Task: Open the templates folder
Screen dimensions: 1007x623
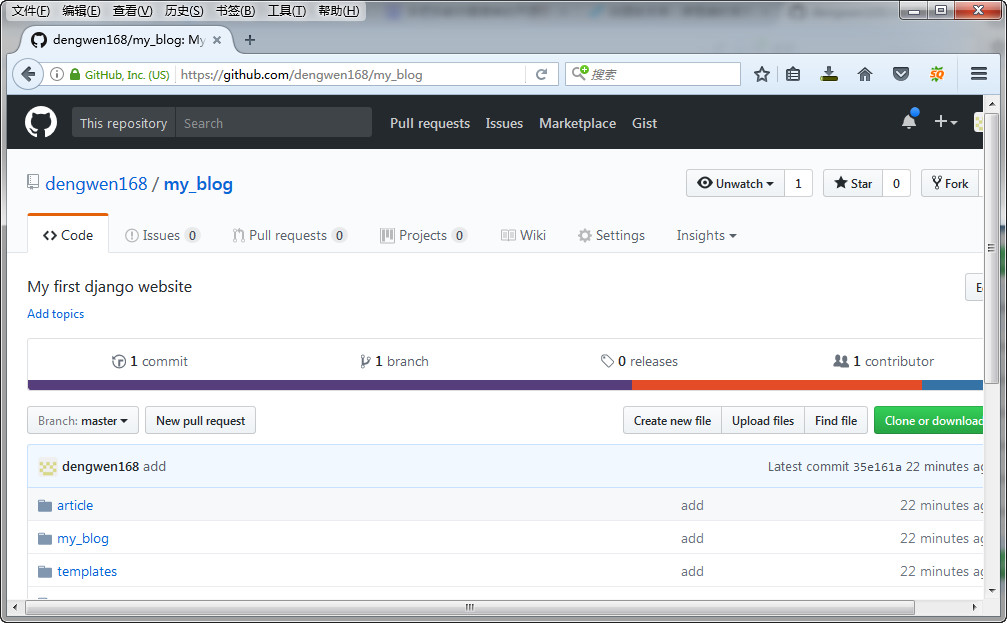Action: (x=87, y=571)
